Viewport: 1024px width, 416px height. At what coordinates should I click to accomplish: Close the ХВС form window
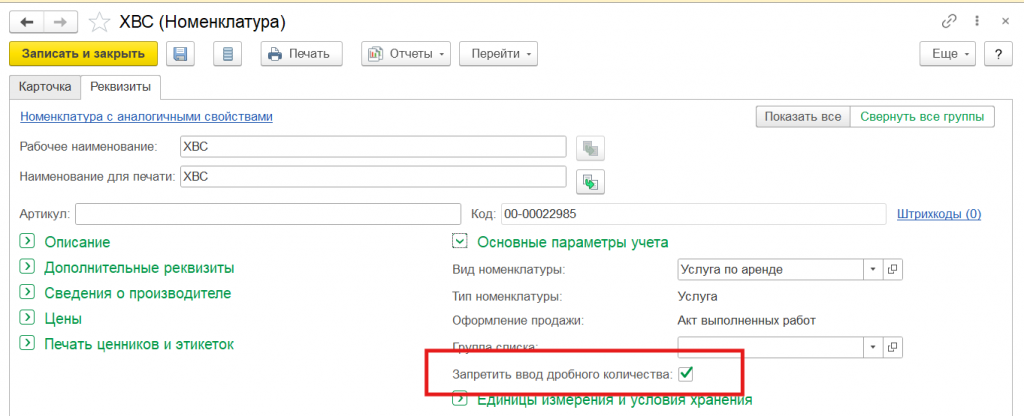(1006, 22)
